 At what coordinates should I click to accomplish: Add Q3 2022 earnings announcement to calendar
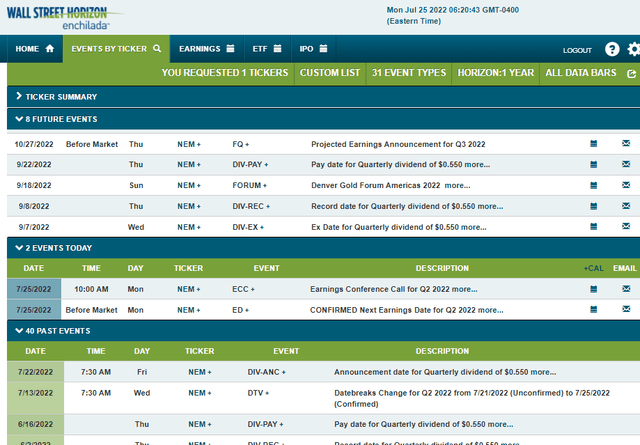tap(593, 144)
